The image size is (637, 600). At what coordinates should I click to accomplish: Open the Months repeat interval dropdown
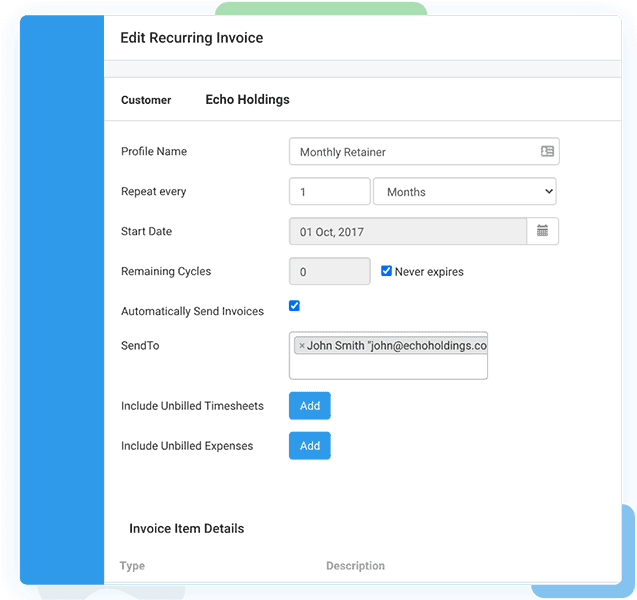464,192
